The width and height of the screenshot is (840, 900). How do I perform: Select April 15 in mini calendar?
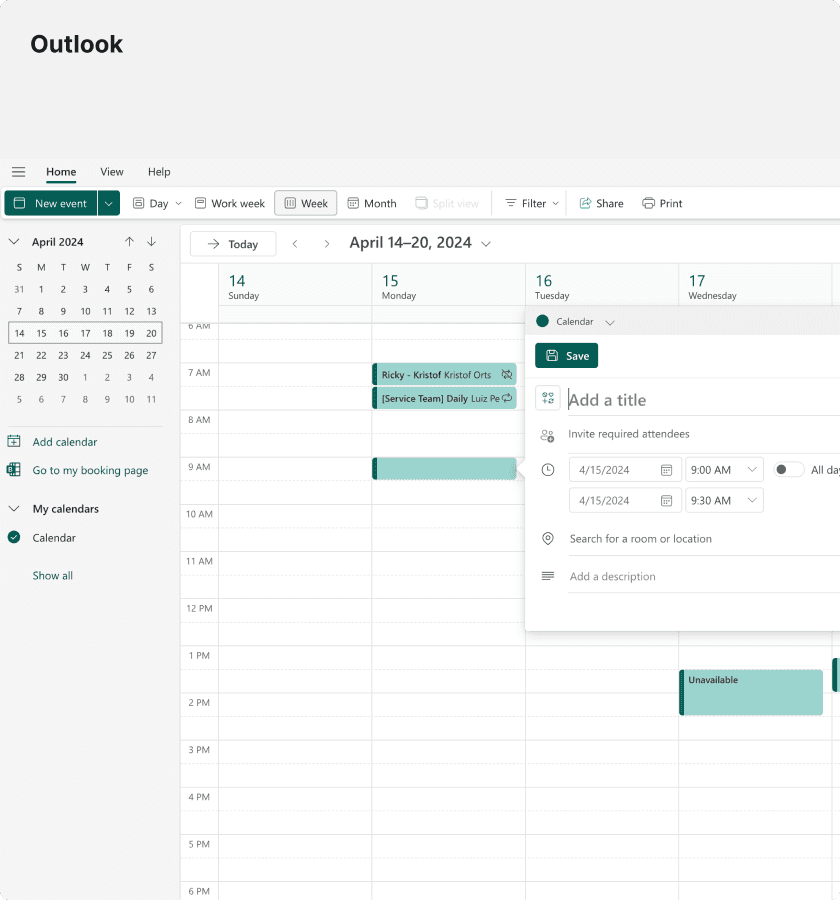[x=41, y=333]
